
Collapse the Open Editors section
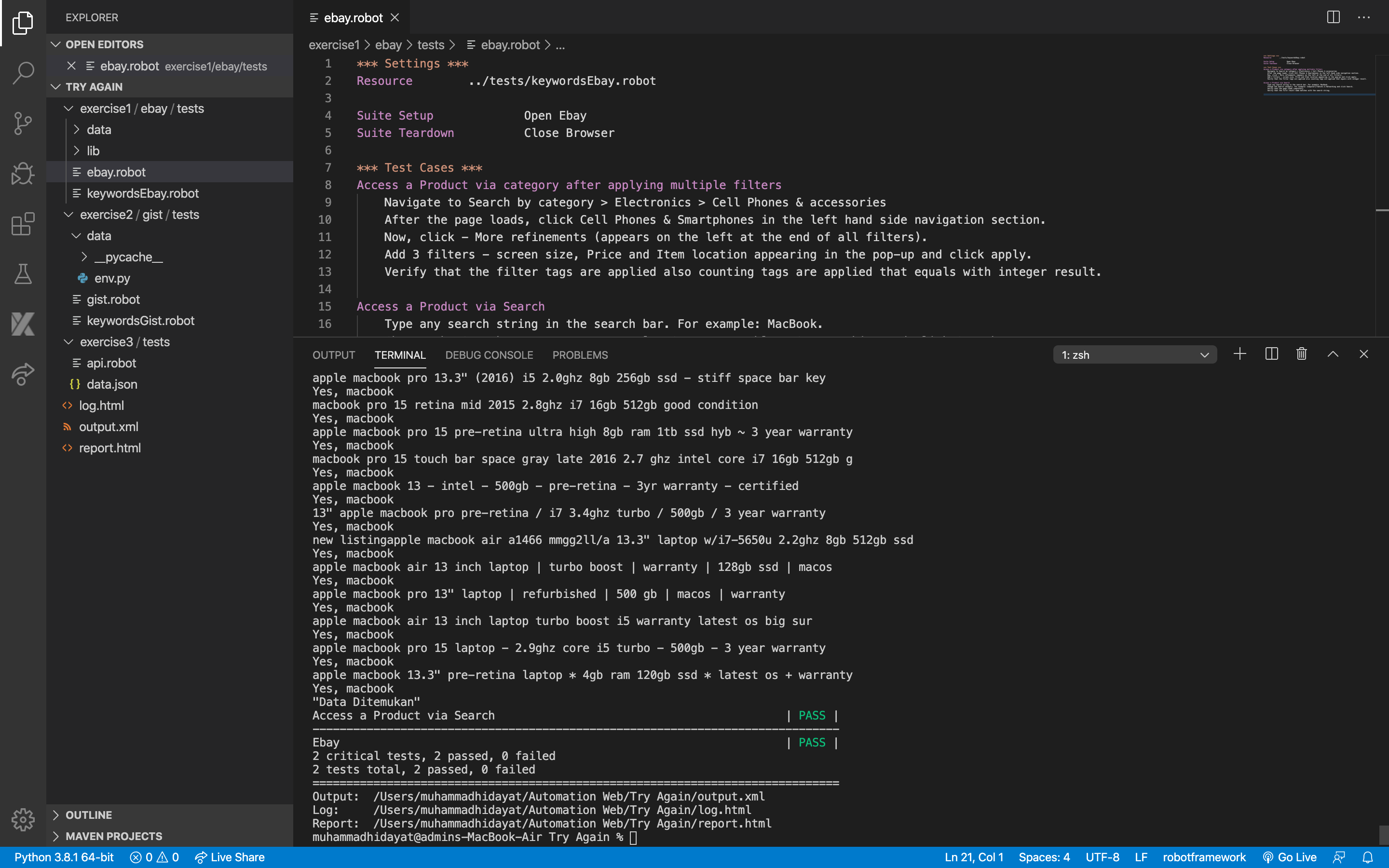click(170, 44)
